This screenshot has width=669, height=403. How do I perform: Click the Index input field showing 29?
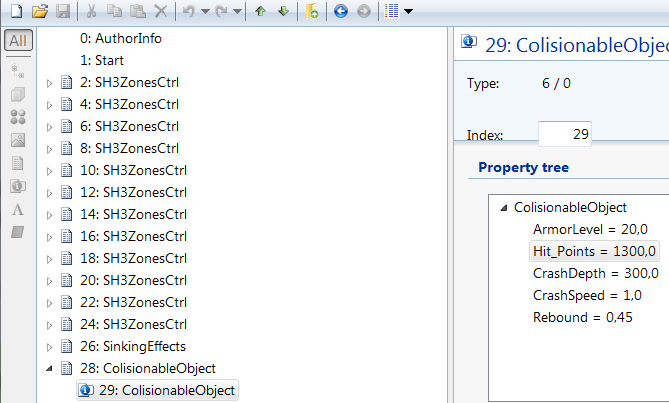pyautogui.click(x=565, y=134)
